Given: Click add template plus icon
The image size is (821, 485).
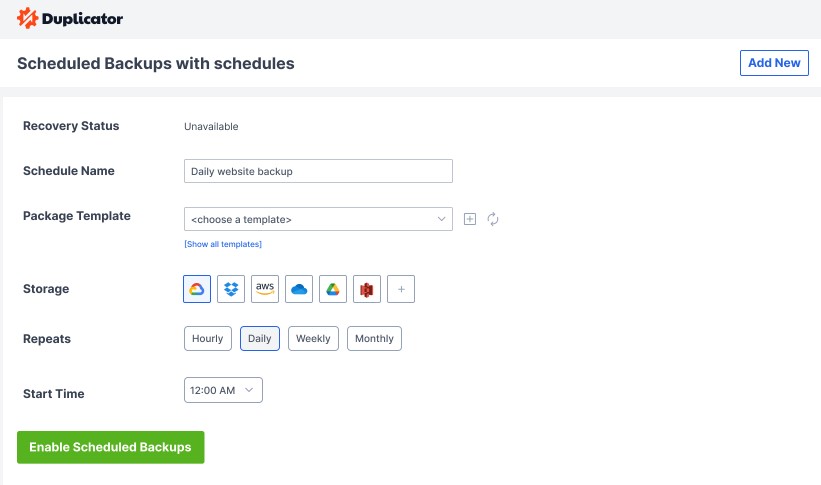Looking at the screenshot, I should click(470, 219).
